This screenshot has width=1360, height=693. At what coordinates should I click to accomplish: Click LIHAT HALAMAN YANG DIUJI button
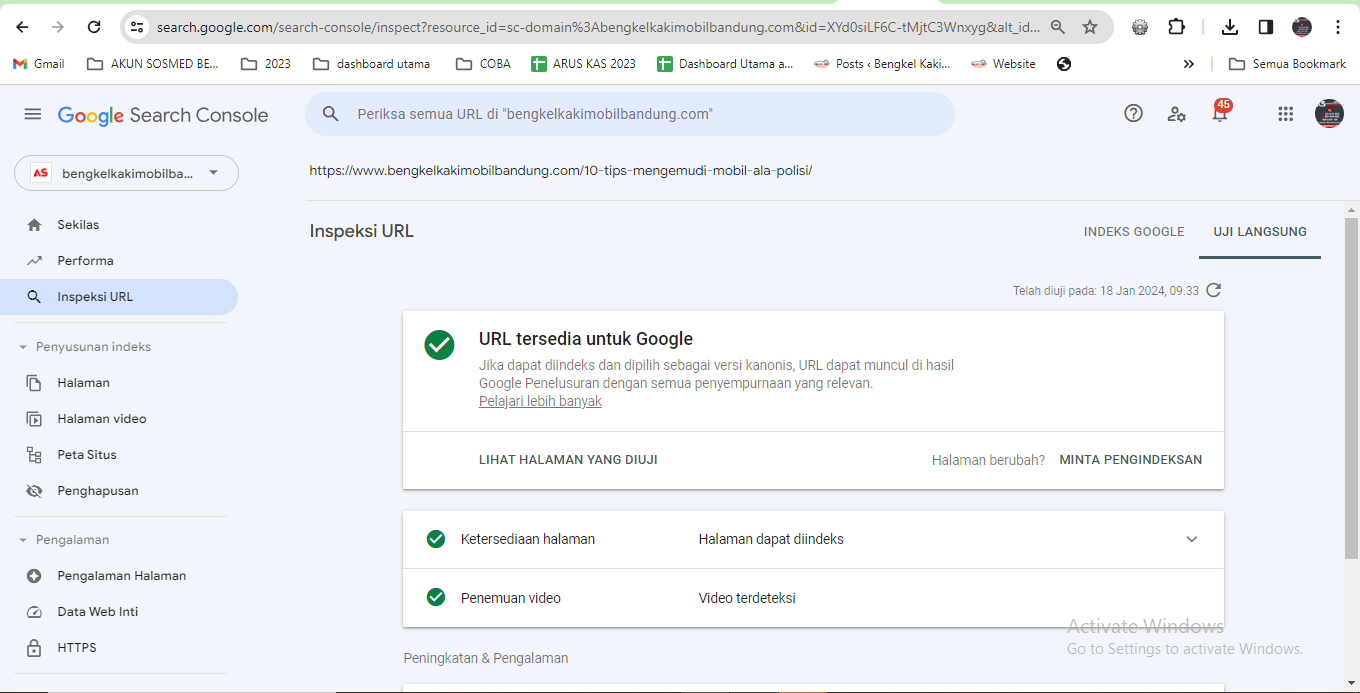tap(568, 460)
